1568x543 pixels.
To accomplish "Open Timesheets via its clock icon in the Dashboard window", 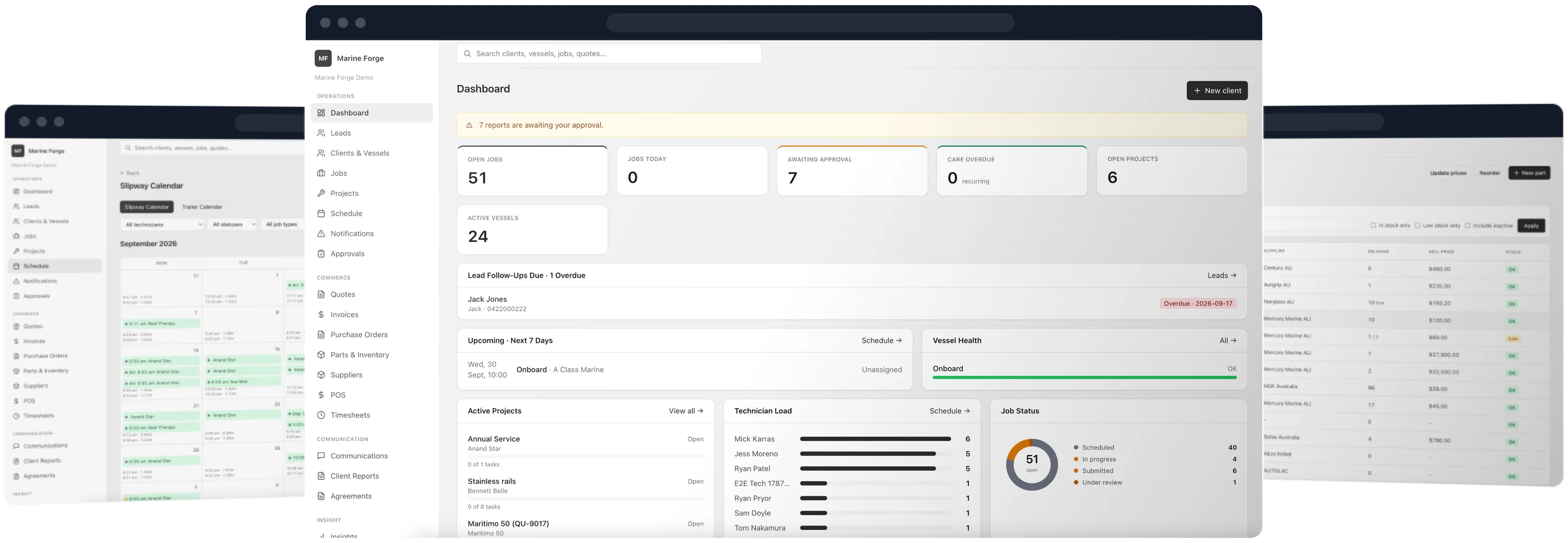I will click(x=321, y=414).
